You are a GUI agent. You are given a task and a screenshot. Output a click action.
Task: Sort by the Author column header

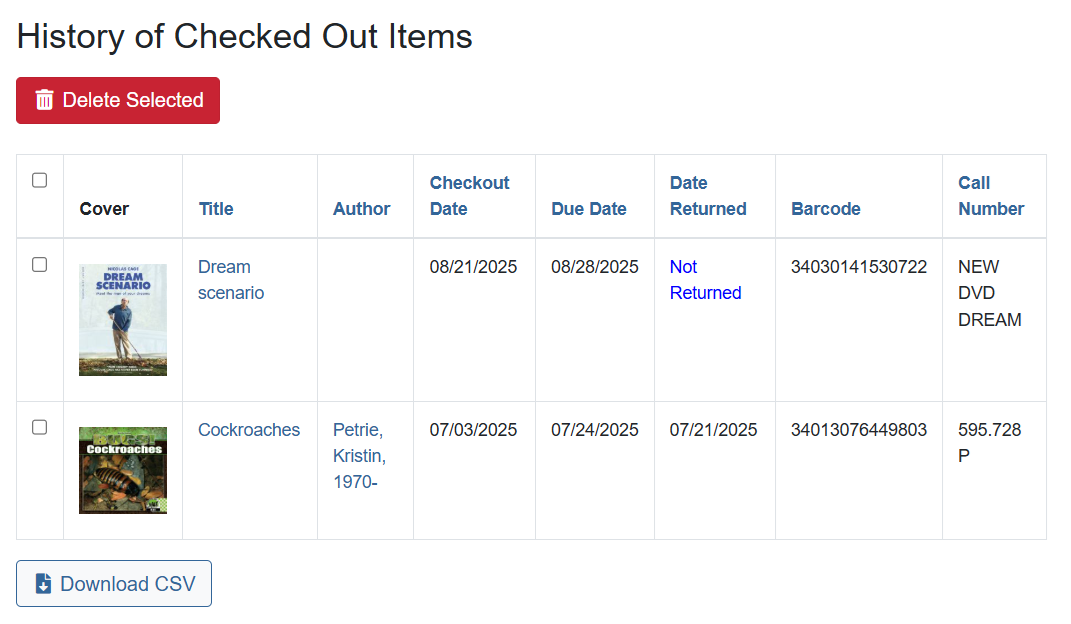361,209
